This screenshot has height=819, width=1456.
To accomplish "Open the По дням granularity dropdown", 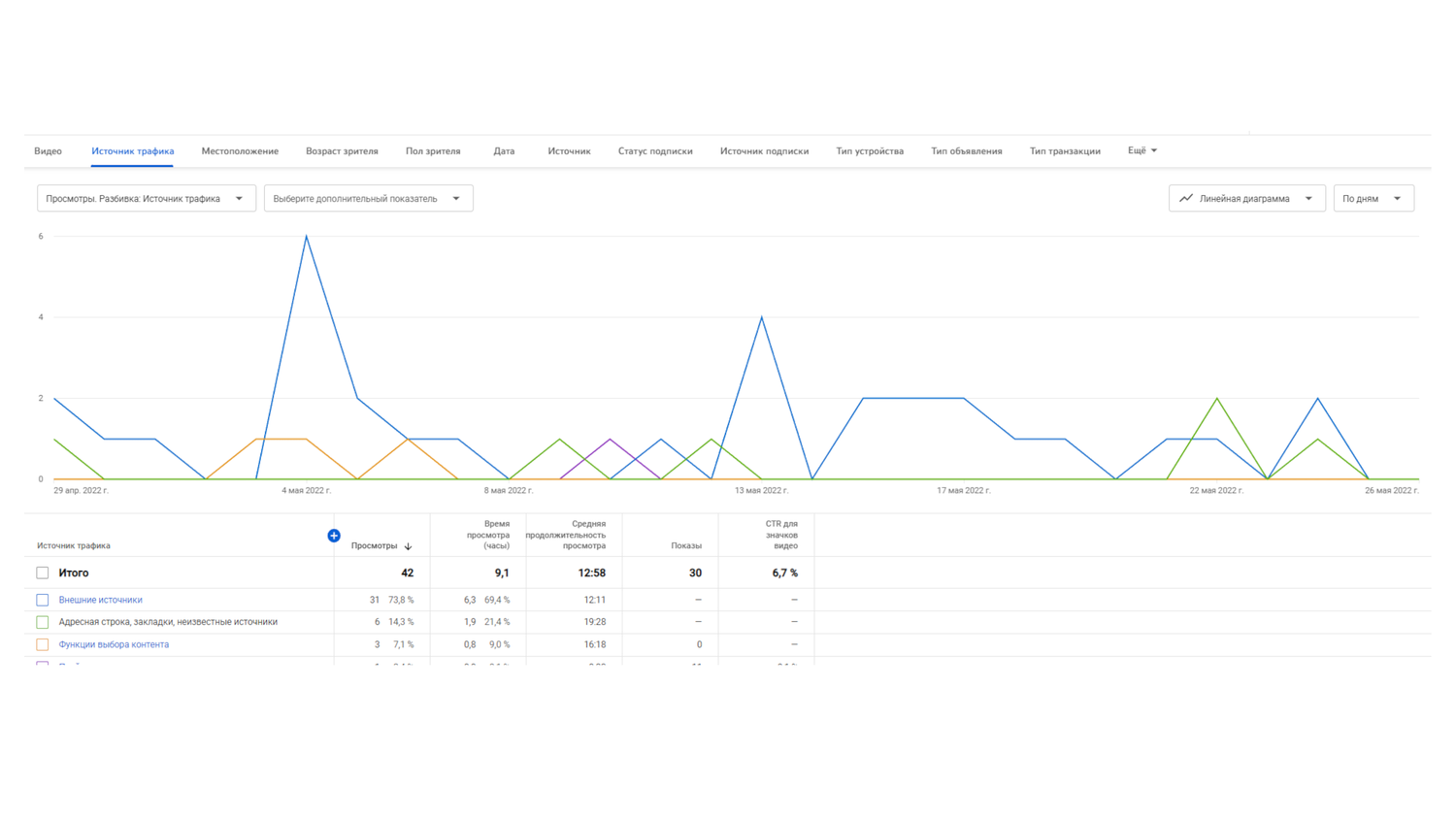I will pyautogui.click(x=1373, y=198).
